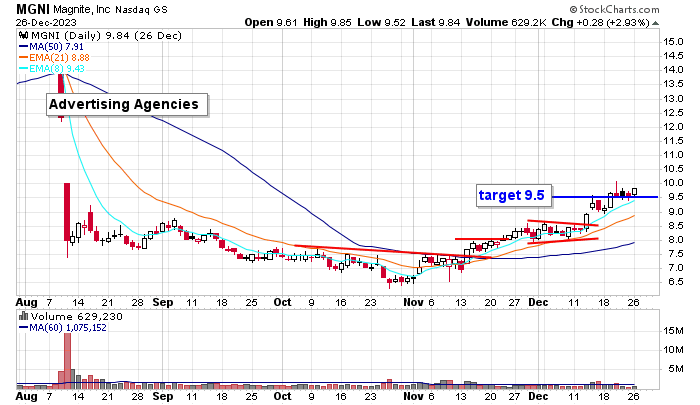
Task: Click the Last 9.84 value
Action: click(436, 22)
